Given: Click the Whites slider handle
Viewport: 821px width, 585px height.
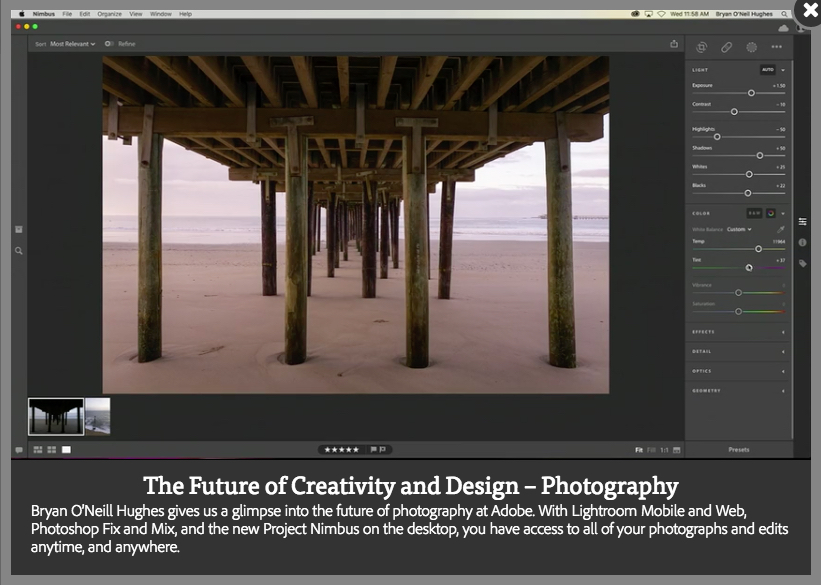Looking at the screenshot, I should point(749,174).
